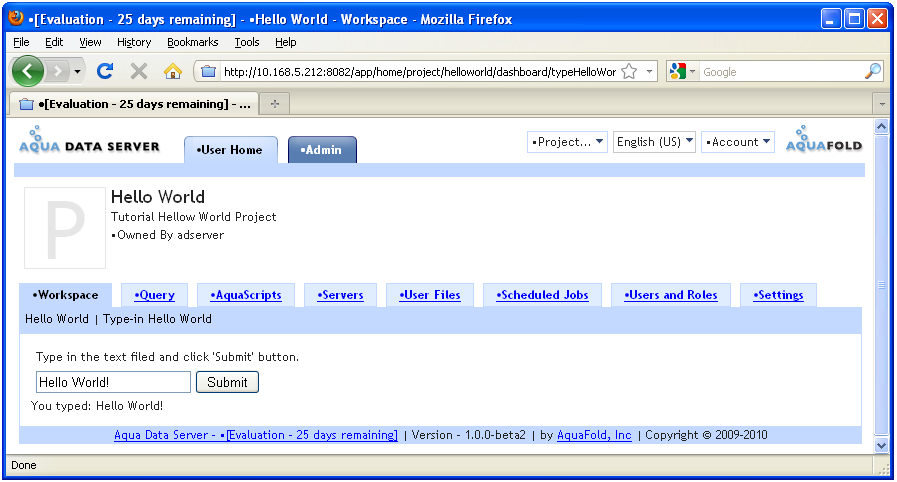
Task: Select the Evaluation browser tab
Action: click(x=134, y=104)
